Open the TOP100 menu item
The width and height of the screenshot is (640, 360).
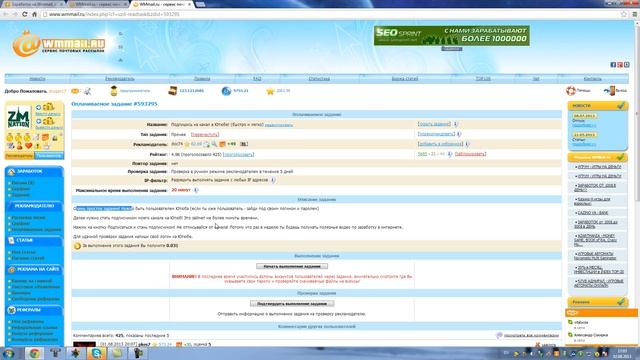point(483,79)
